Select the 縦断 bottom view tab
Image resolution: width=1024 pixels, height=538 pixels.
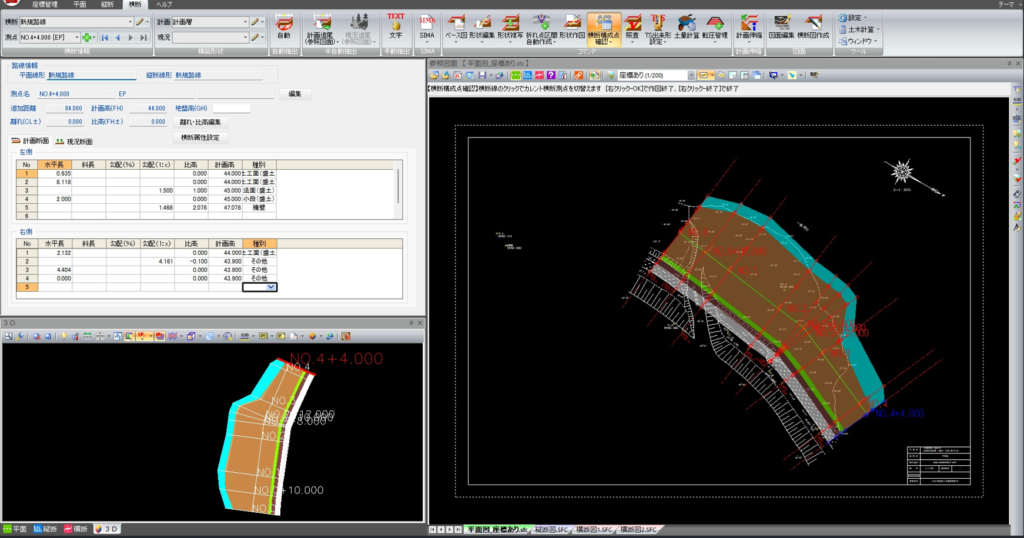pos(46,528)
